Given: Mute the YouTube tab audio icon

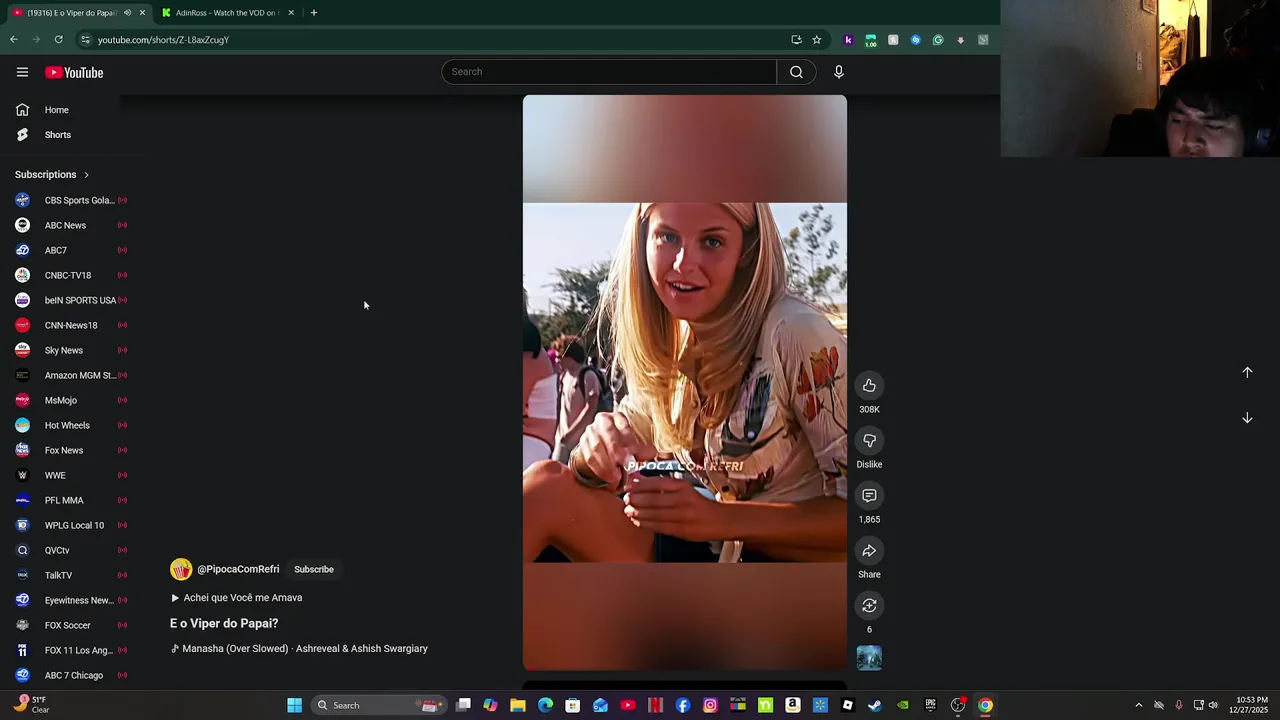Looking at the screenshot, I should (127, 13).
